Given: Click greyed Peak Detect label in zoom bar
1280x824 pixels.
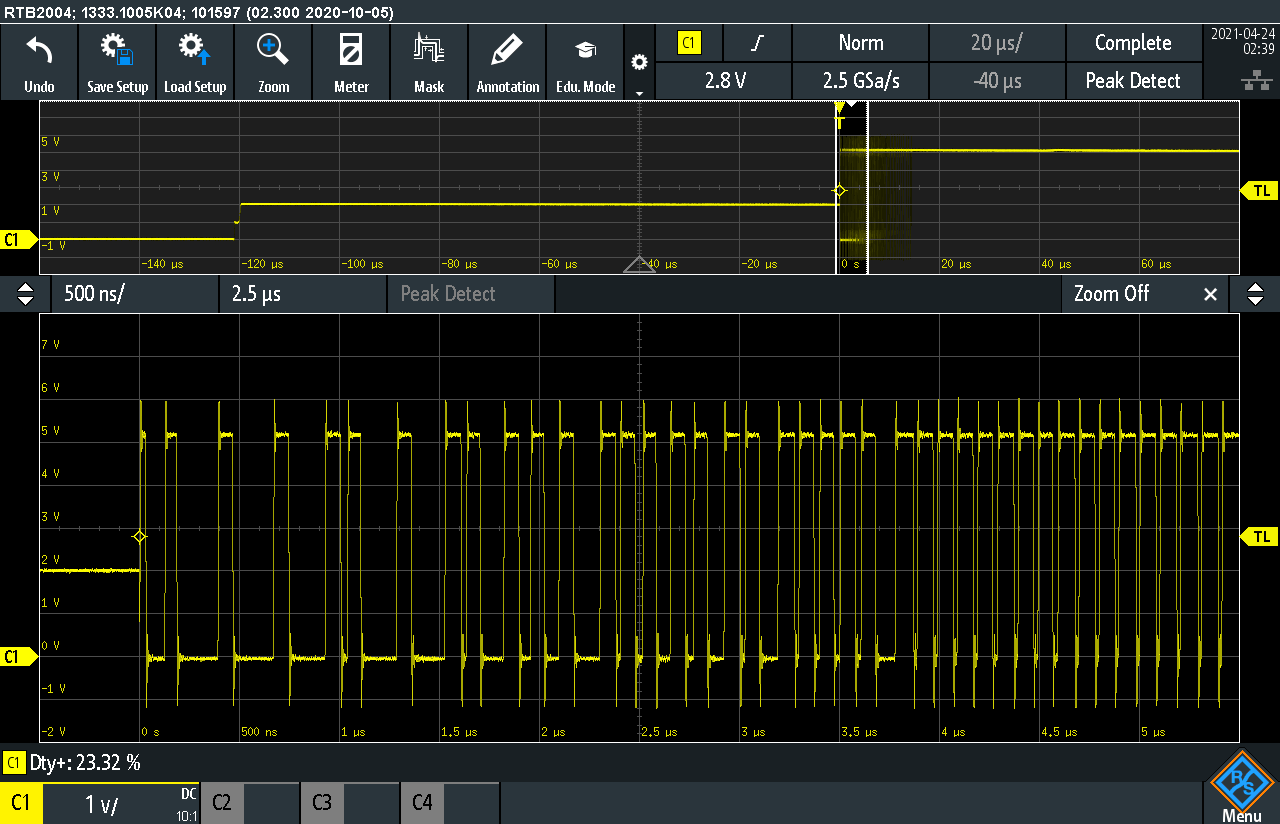Looking at the screenshot, I should 448,294.
